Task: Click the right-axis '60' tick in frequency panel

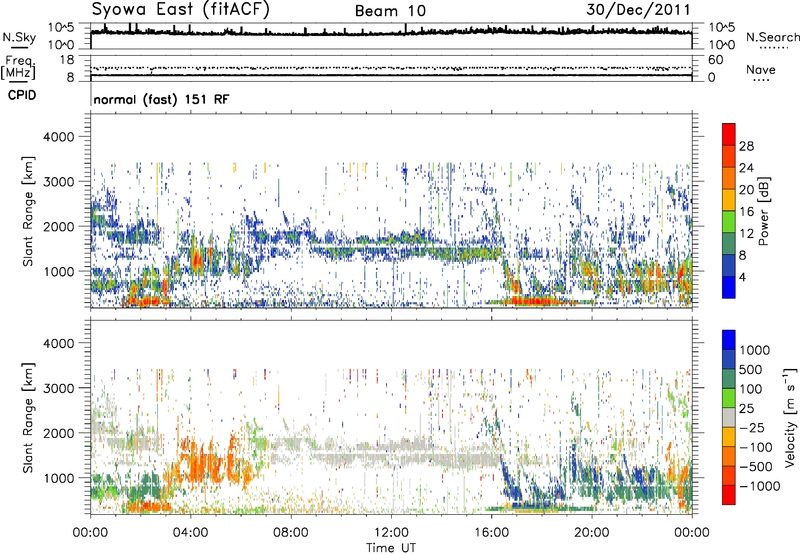Action: (x=715, y=60)
